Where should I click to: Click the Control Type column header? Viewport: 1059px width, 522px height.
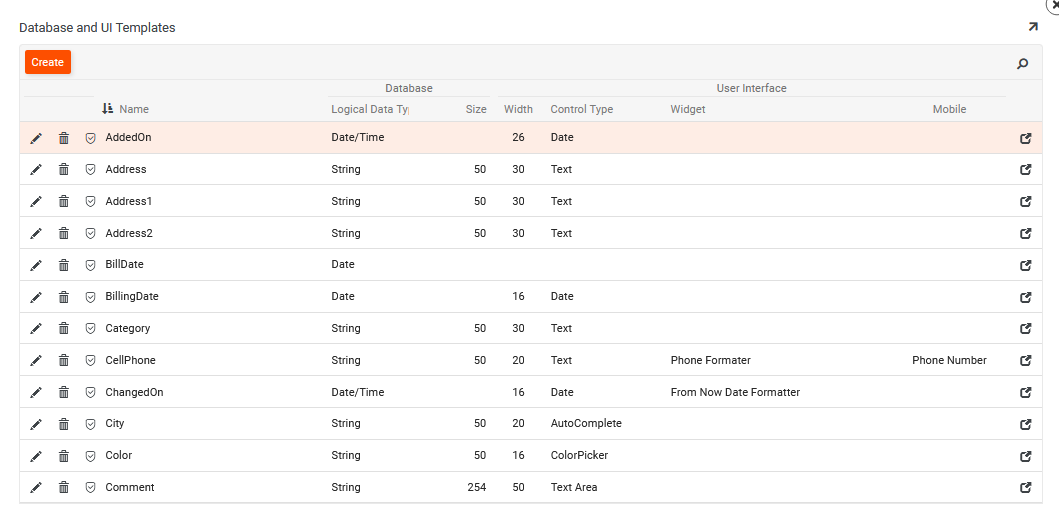click(x=581, y=109)
